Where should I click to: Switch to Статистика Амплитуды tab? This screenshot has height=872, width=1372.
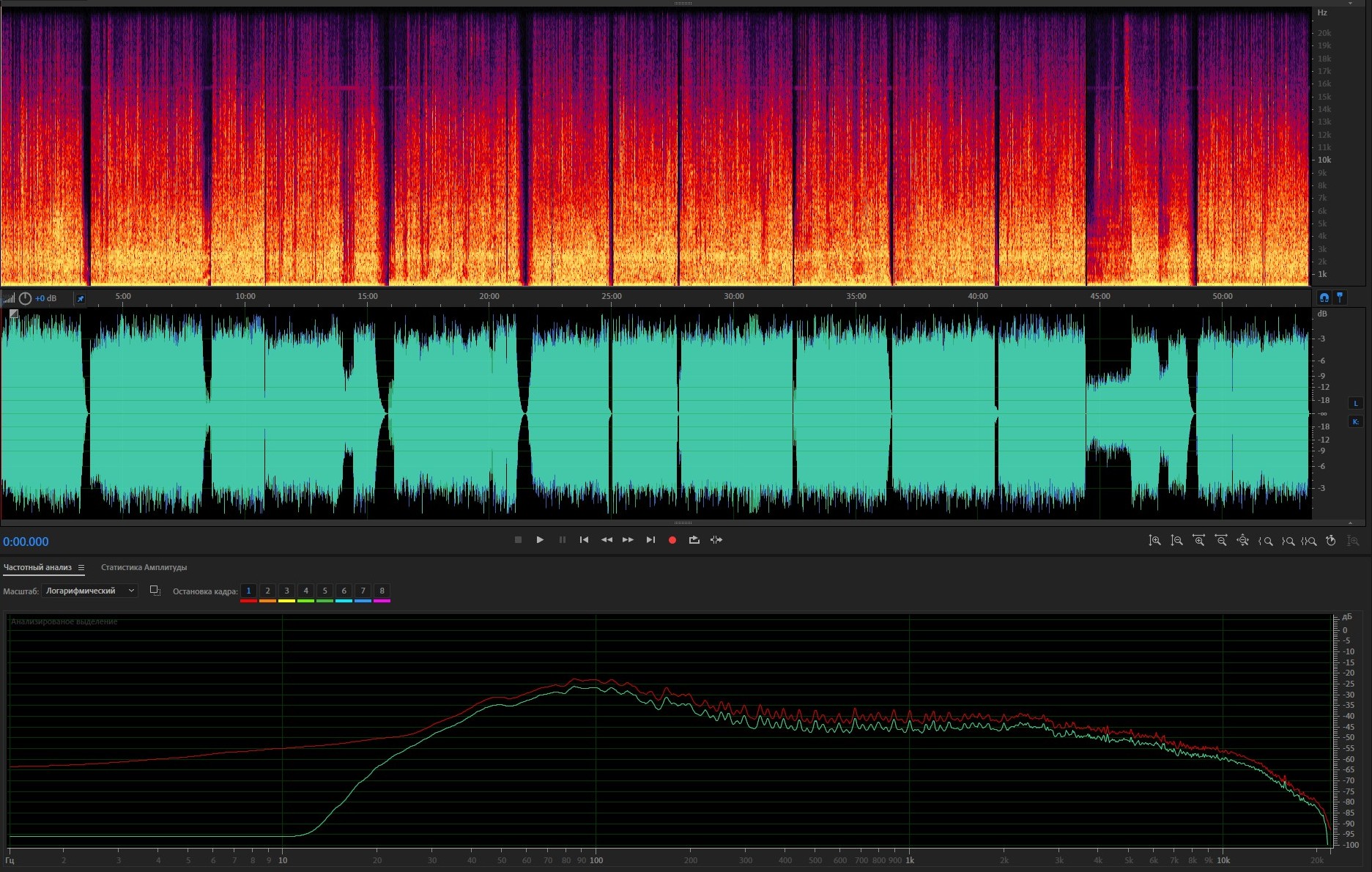[144, 568]
